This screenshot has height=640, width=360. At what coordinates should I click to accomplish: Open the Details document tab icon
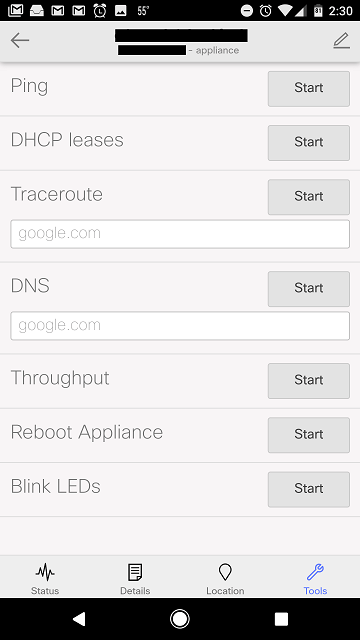pos(135,572)
